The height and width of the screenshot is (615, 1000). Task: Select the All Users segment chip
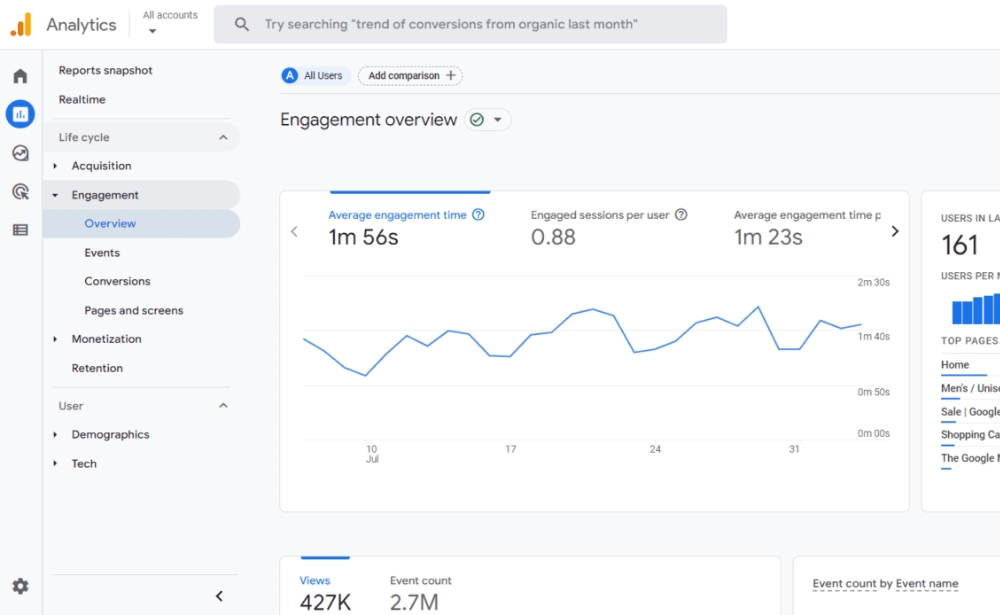click(314, 75)
